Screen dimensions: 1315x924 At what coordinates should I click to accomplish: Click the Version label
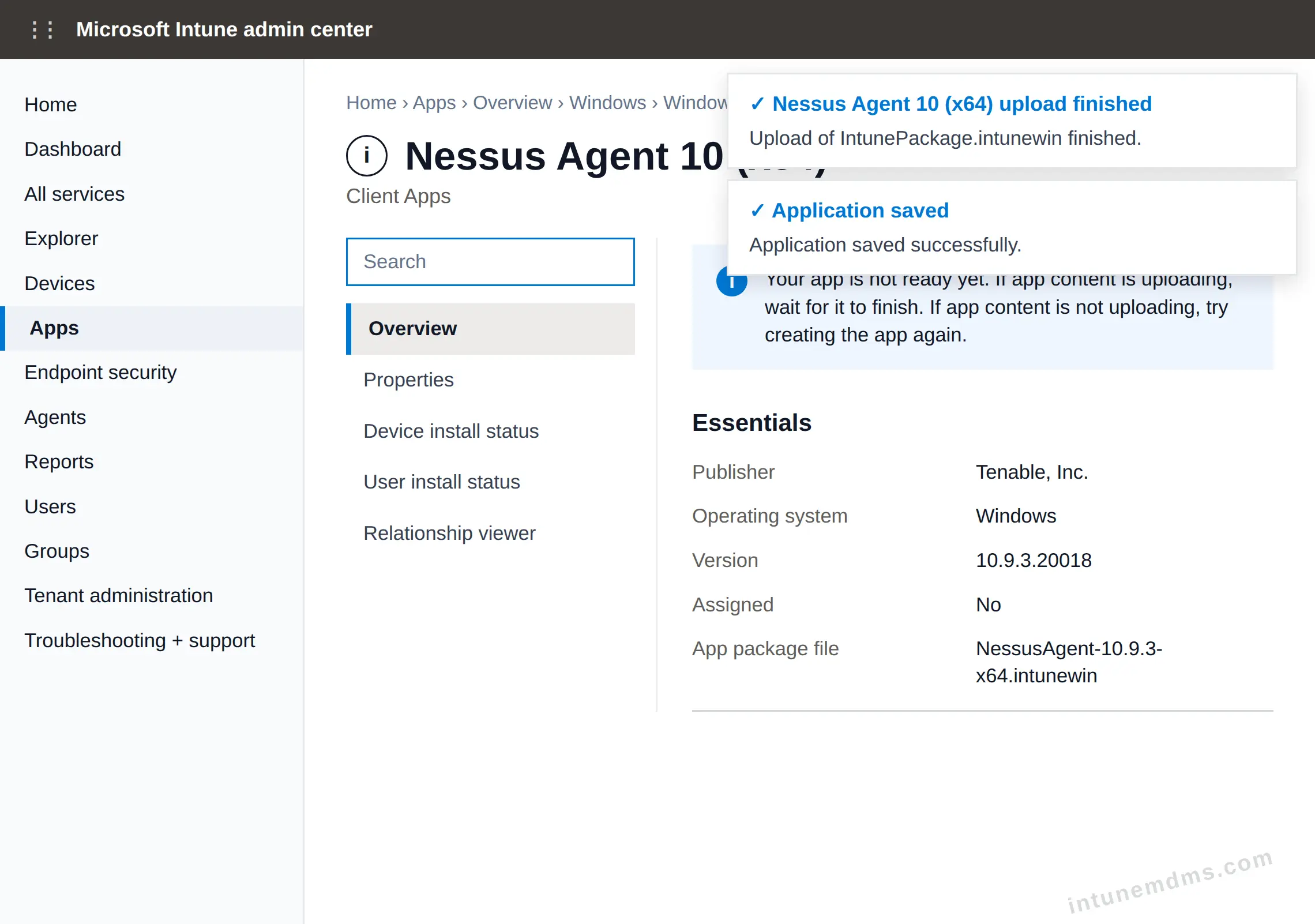coord(725,560)
